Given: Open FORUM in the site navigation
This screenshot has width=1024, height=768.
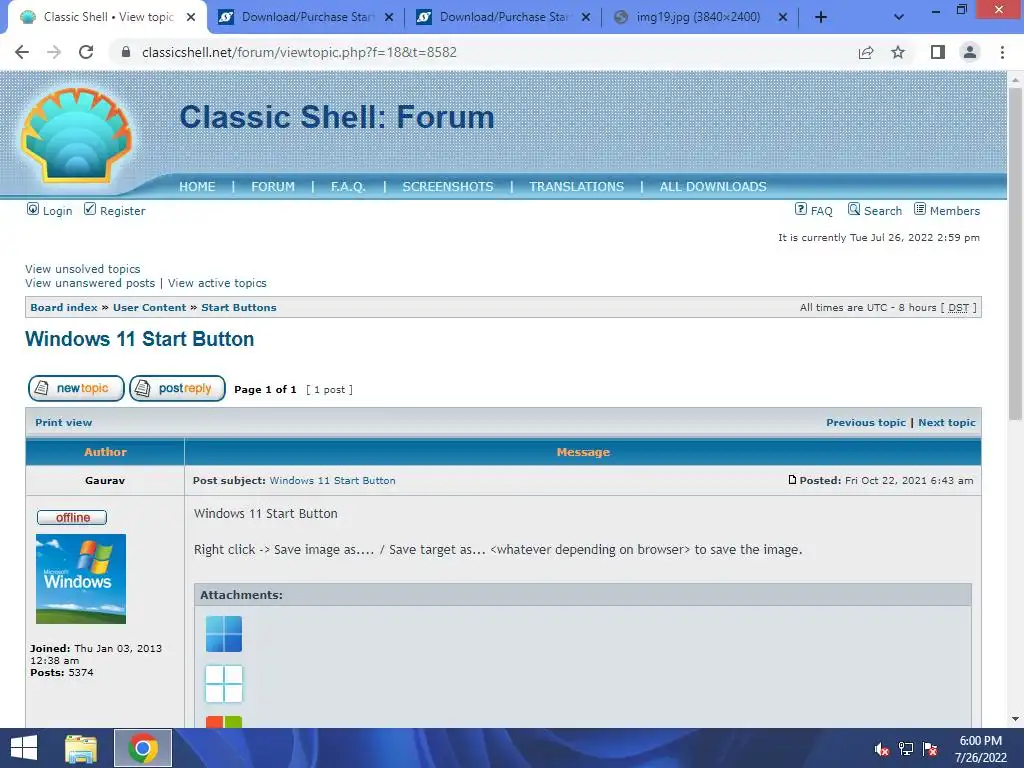Looking at the screenshot, I should click(x=273, y=187).
